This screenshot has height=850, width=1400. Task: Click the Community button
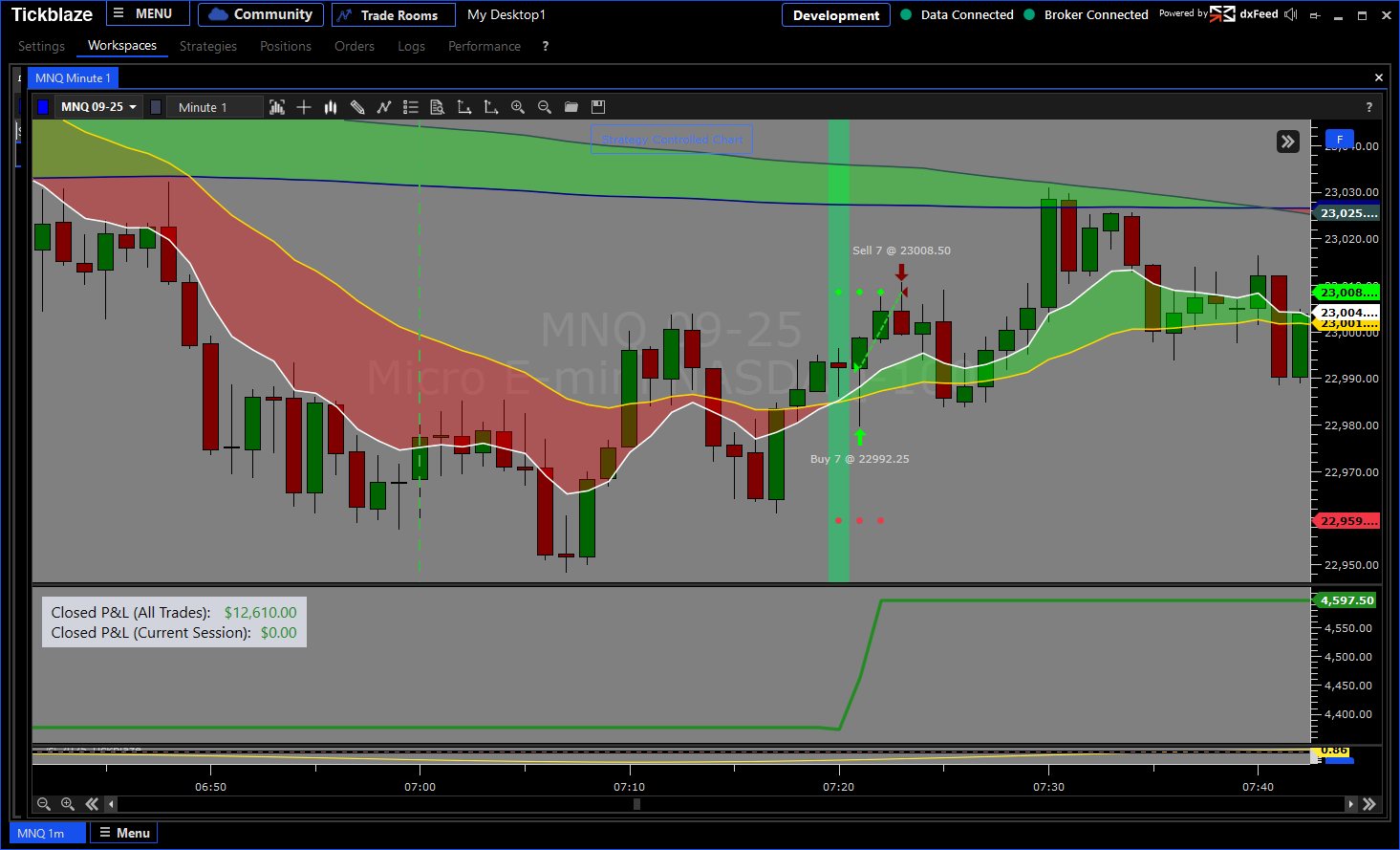pyautogui.click(x=261, y=14)
